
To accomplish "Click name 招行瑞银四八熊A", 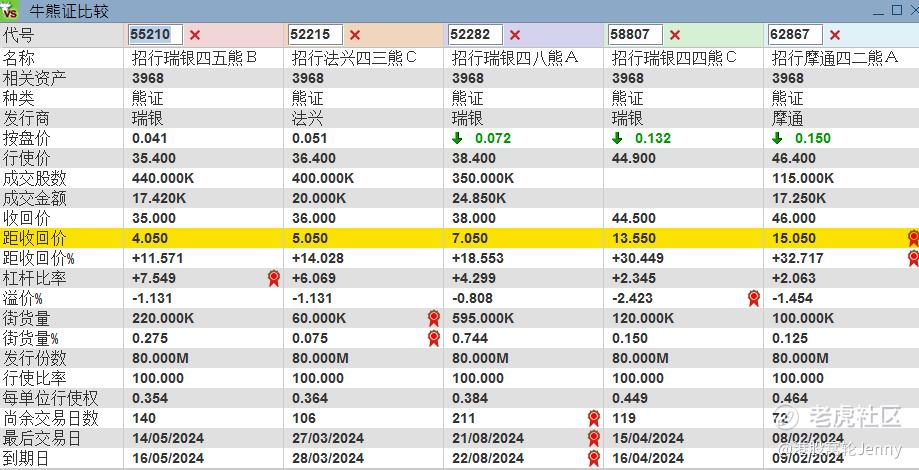I will [515, 58].
